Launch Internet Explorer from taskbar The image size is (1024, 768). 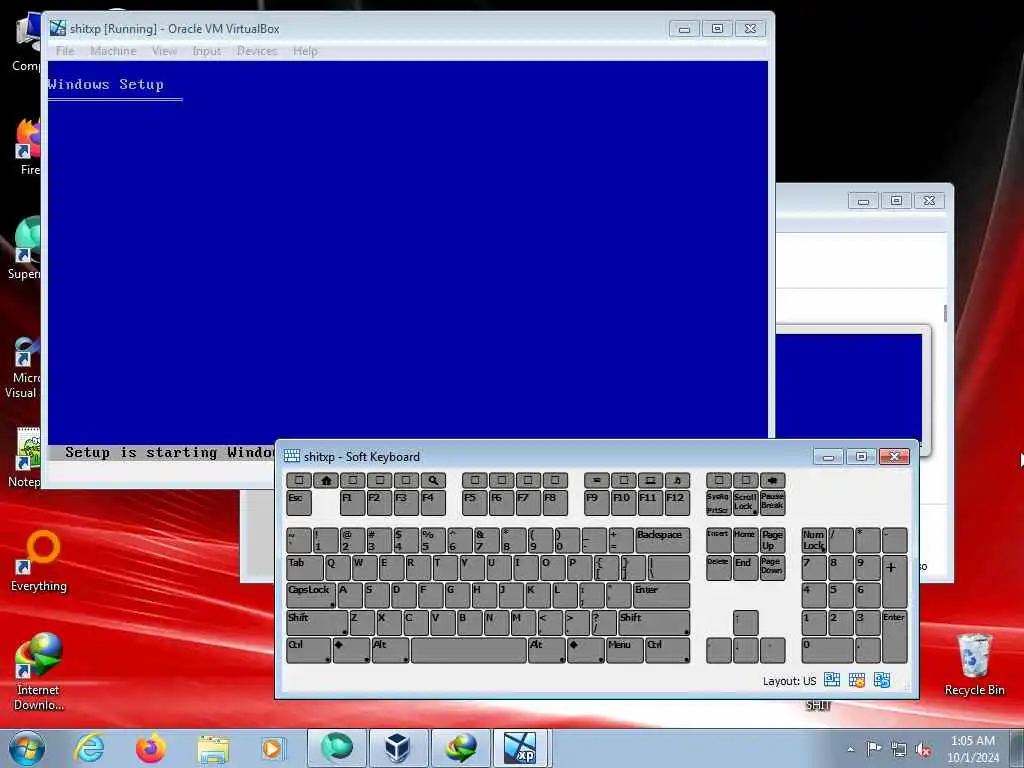coord(89,748)
